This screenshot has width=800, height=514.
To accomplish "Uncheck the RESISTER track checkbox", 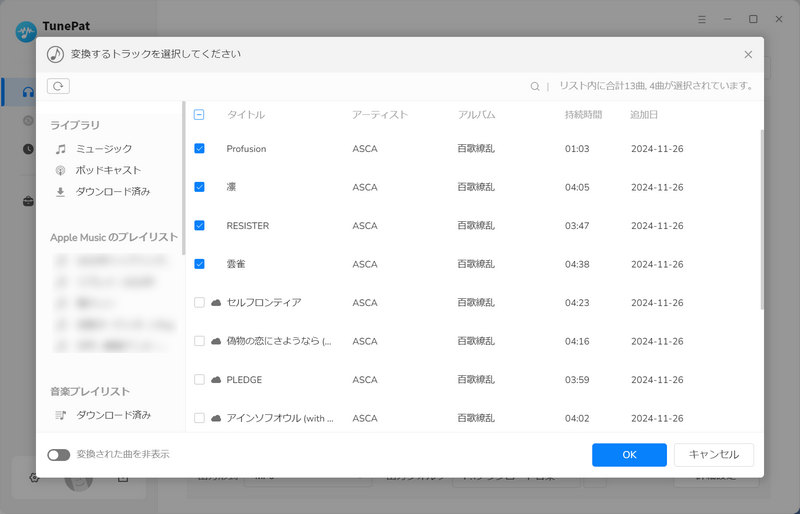I will tap(199, 226).
